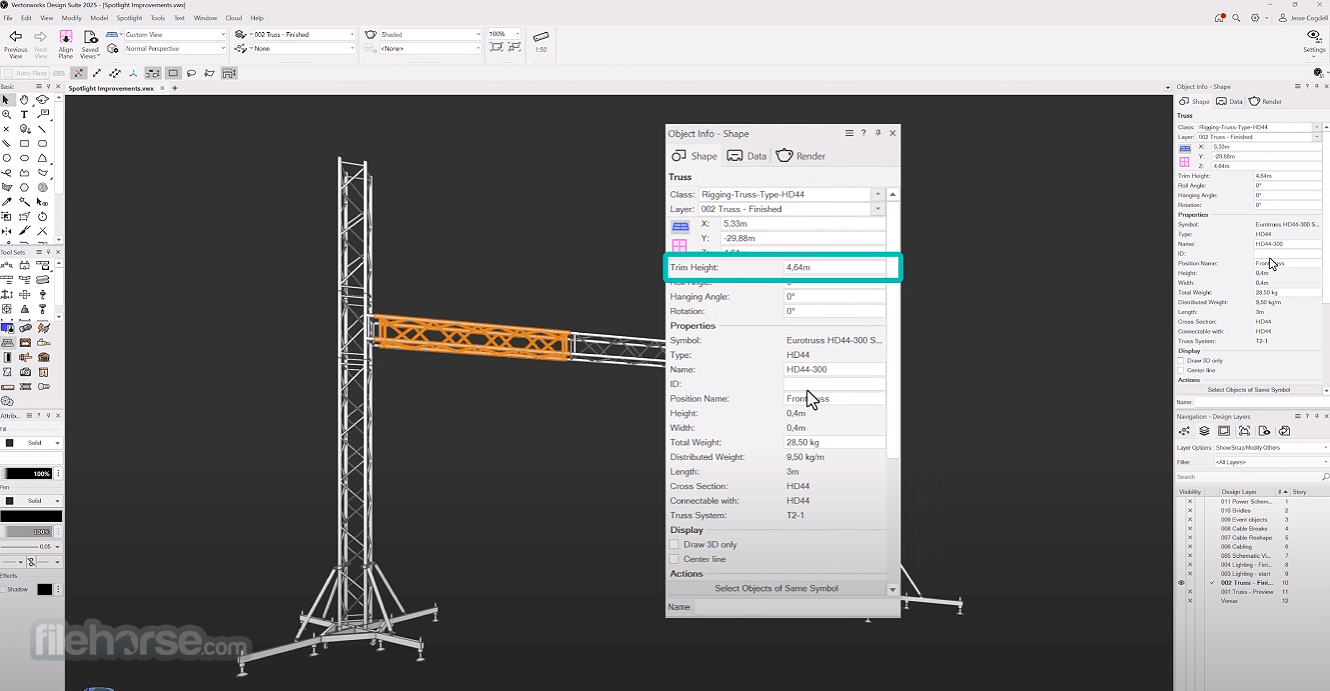Expand the Rigging-Truss-Type-HD44 class dropdown

click(878, 194)
